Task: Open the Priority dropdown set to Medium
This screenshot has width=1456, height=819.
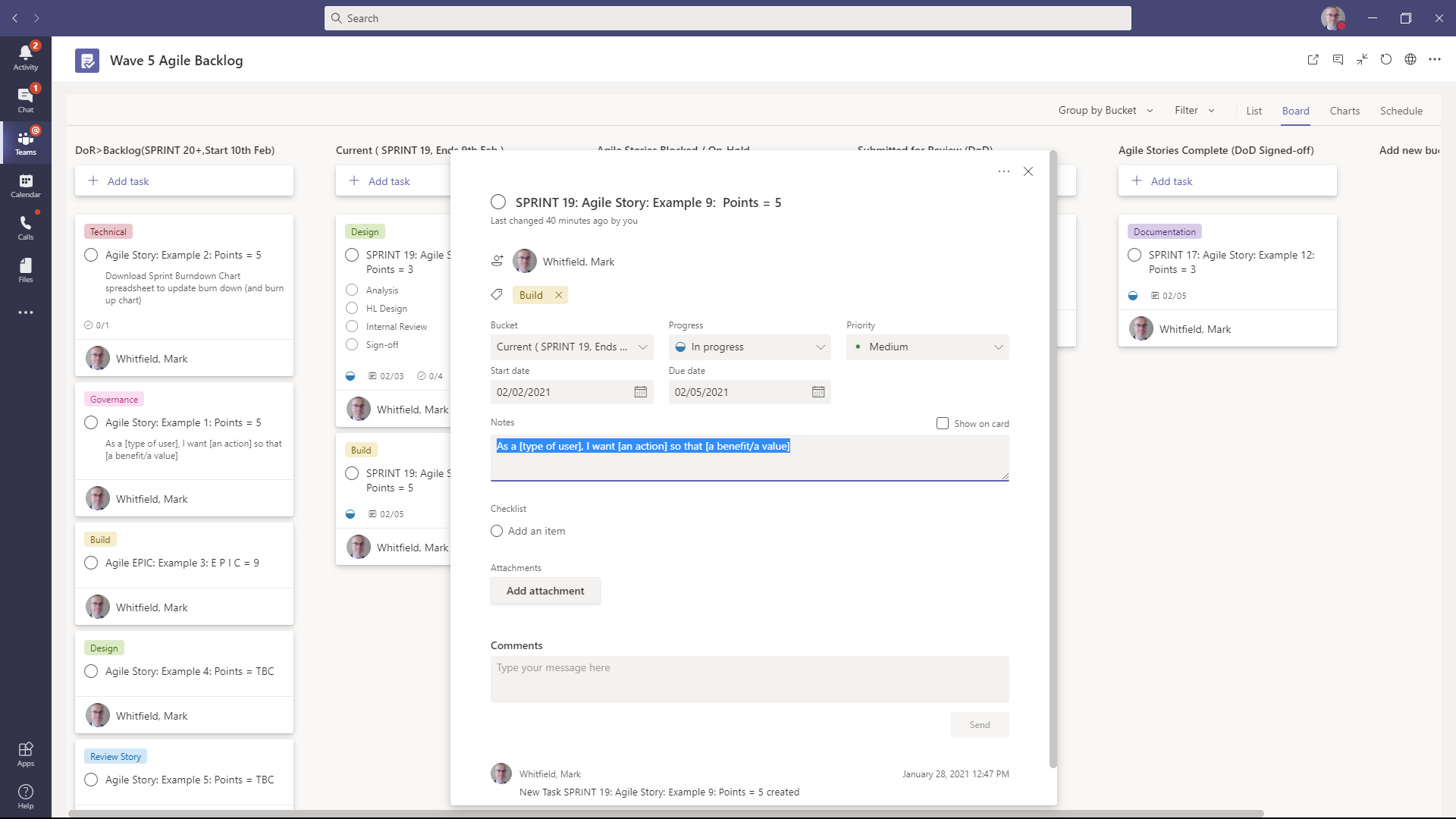Action: [927, 347]
